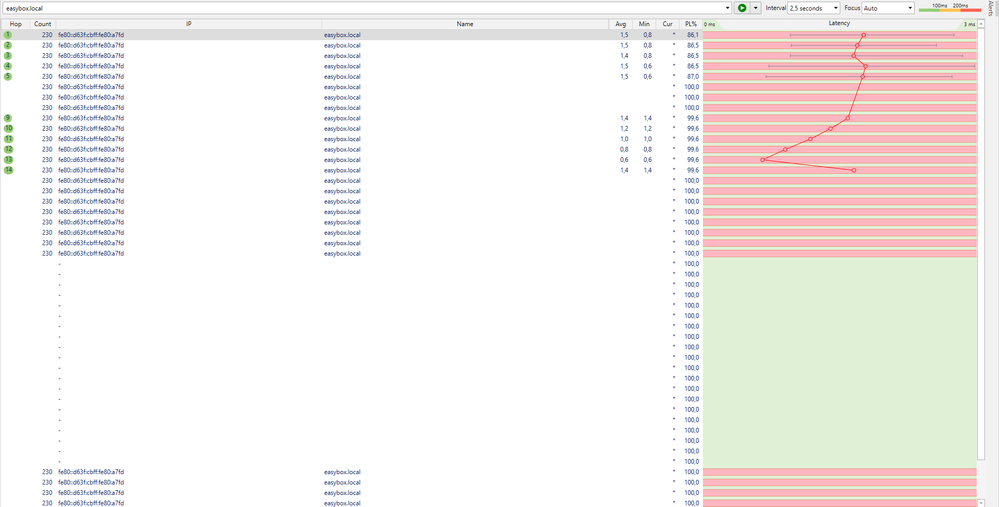Image resolution: width=999 pixels, height=507 pixels.
Task: Click the IP column header
Action: point(189,24)
